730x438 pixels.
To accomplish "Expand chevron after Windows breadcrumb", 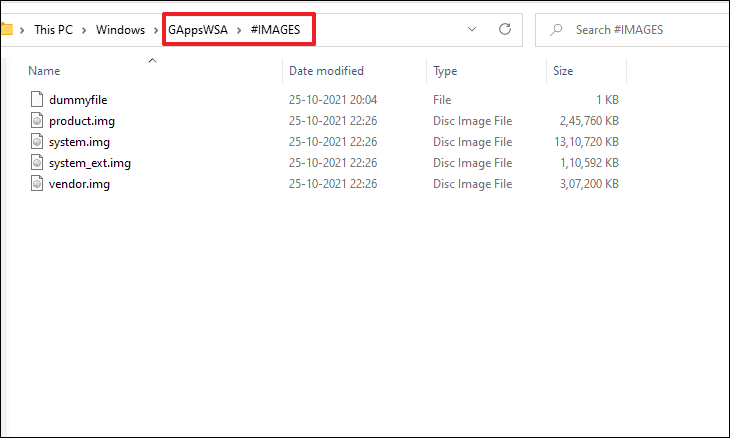I will tap(156, 30).
